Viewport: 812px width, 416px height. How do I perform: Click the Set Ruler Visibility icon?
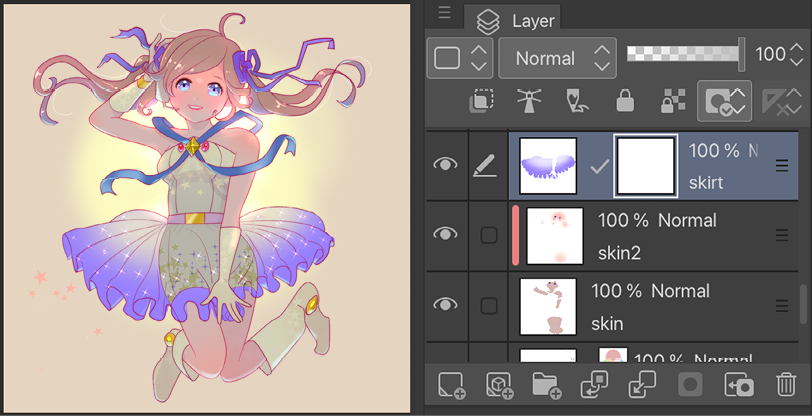click(781, 101)
